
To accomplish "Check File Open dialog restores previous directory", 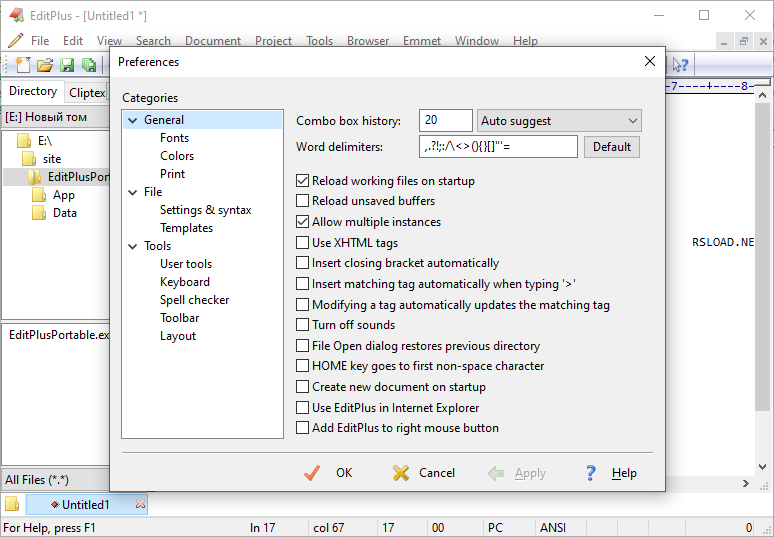I will click(x=302, y=345).
